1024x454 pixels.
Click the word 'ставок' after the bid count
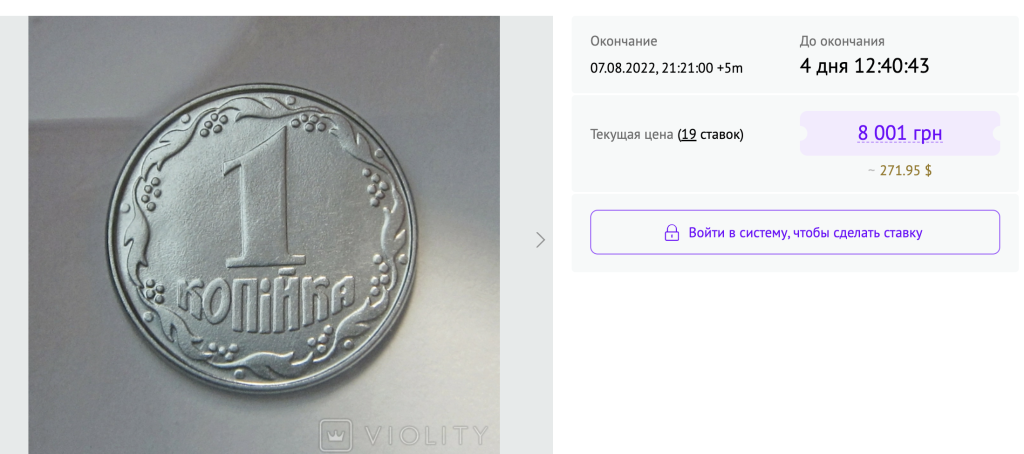click(722, 134)
